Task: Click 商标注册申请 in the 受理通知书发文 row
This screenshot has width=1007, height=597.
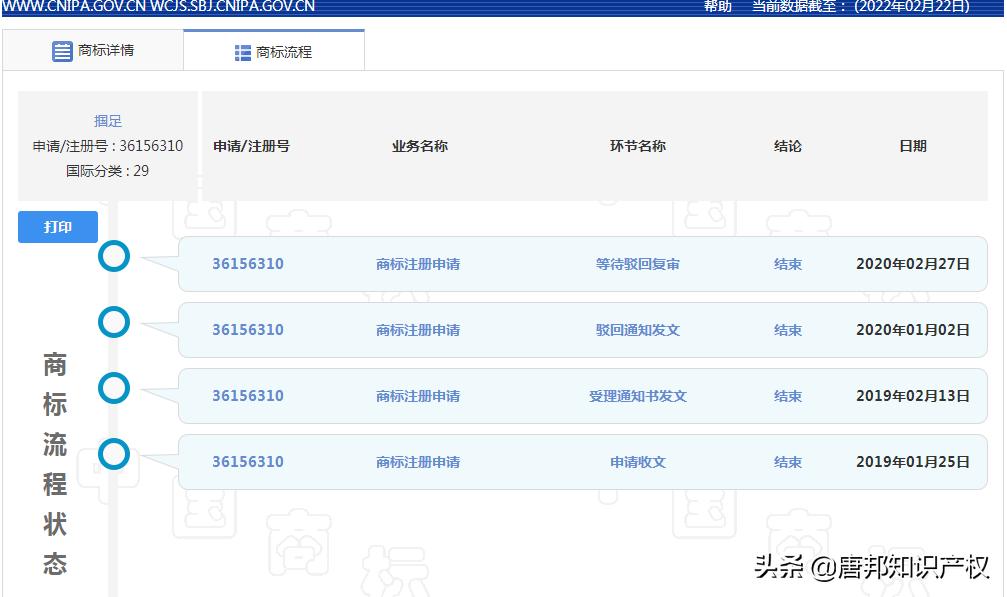Action: [419, 396]
